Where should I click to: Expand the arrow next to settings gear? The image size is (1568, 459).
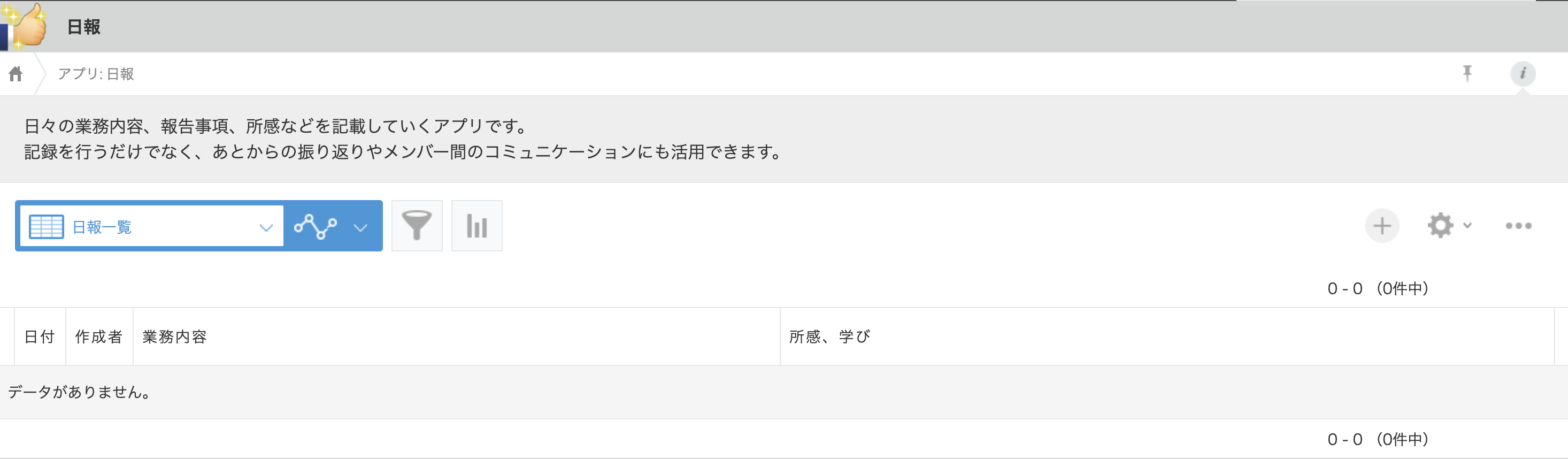pyautogui.click(x=1467, y=226)
